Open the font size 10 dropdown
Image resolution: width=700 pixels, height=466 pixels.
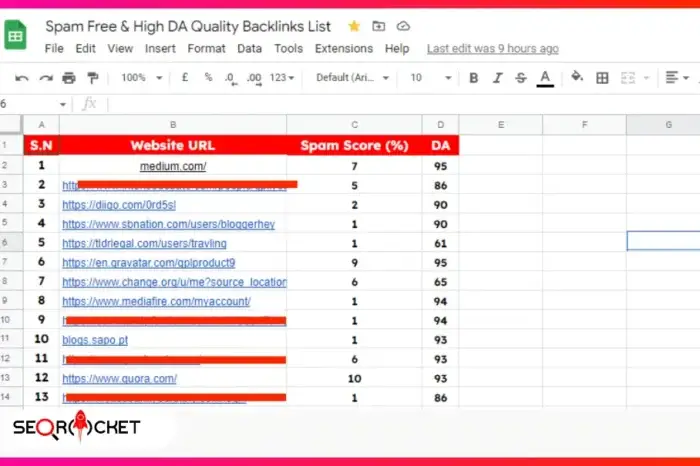pos(430,78)
